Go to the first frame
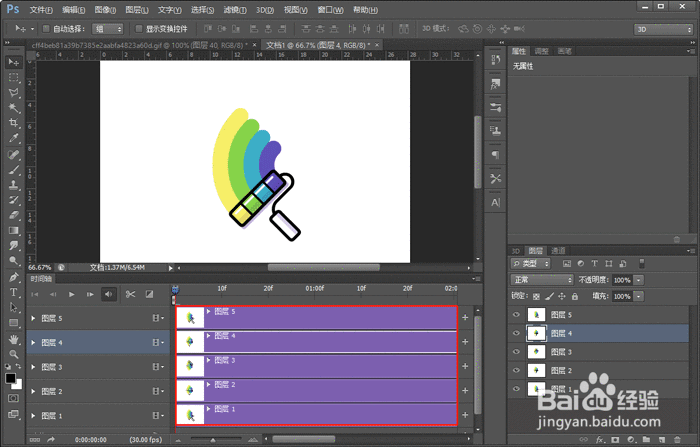 [34, 294]
